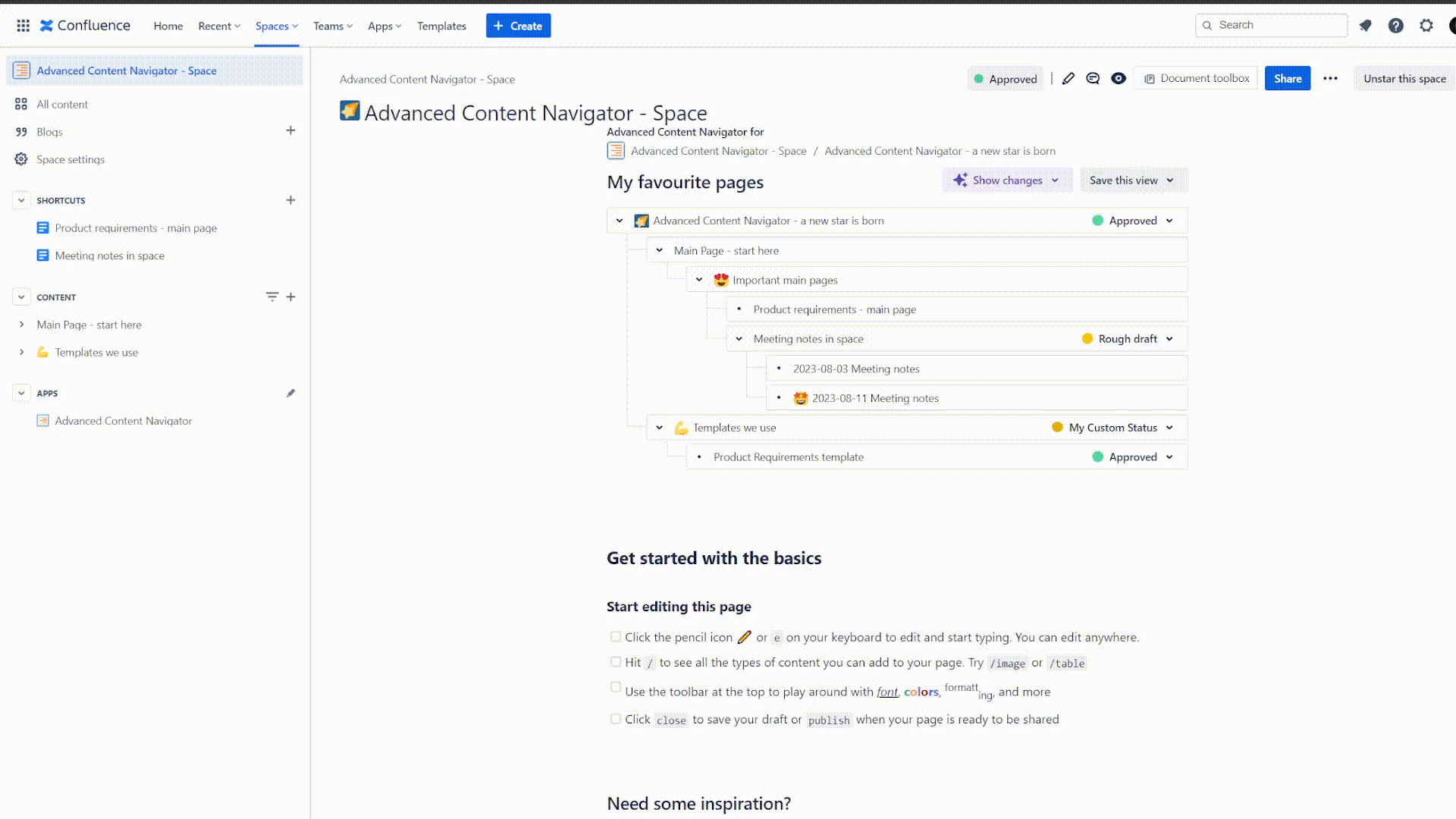Toggle the watch page eye icon
The image size is (1456, 819).
[1119, 79]
